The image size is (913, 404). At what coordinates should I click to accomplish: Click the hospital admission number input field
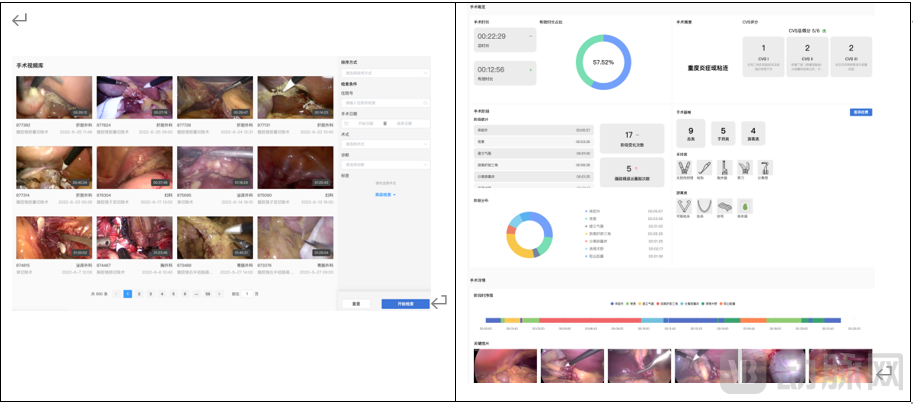(384, 102)
